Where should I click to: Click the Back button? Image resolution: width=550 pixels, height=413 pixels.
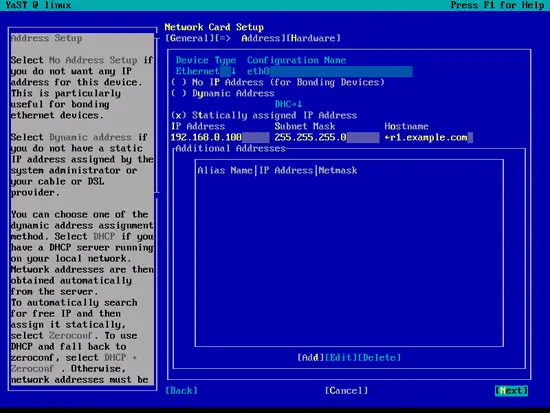point(181,391)
